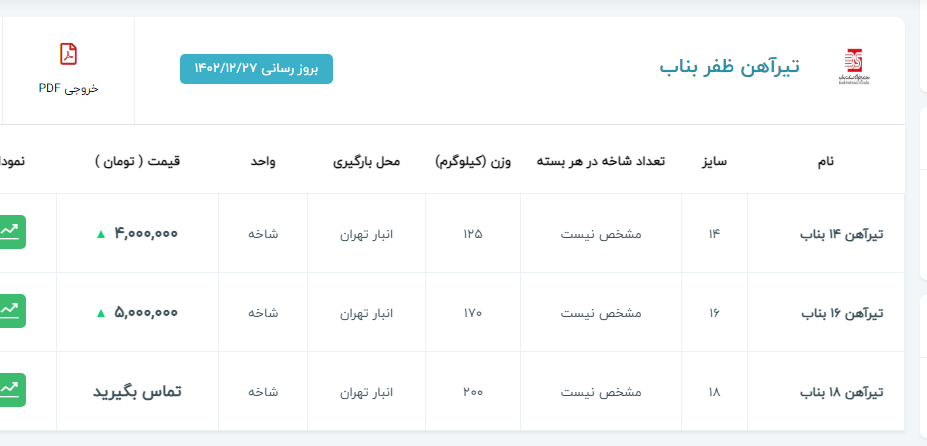Screen dimensions: 927x446
Task: Click the وزن (کیلوگرم) column header
Action: coord(473,160)
